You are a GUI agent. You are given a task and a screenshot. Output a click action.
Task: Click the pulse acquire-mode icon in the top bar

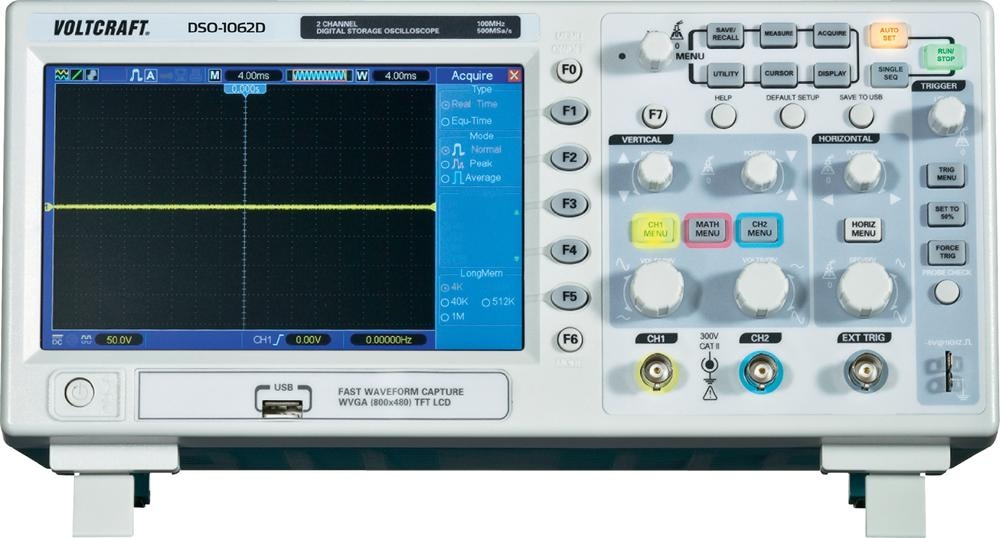tap(136, 75)
